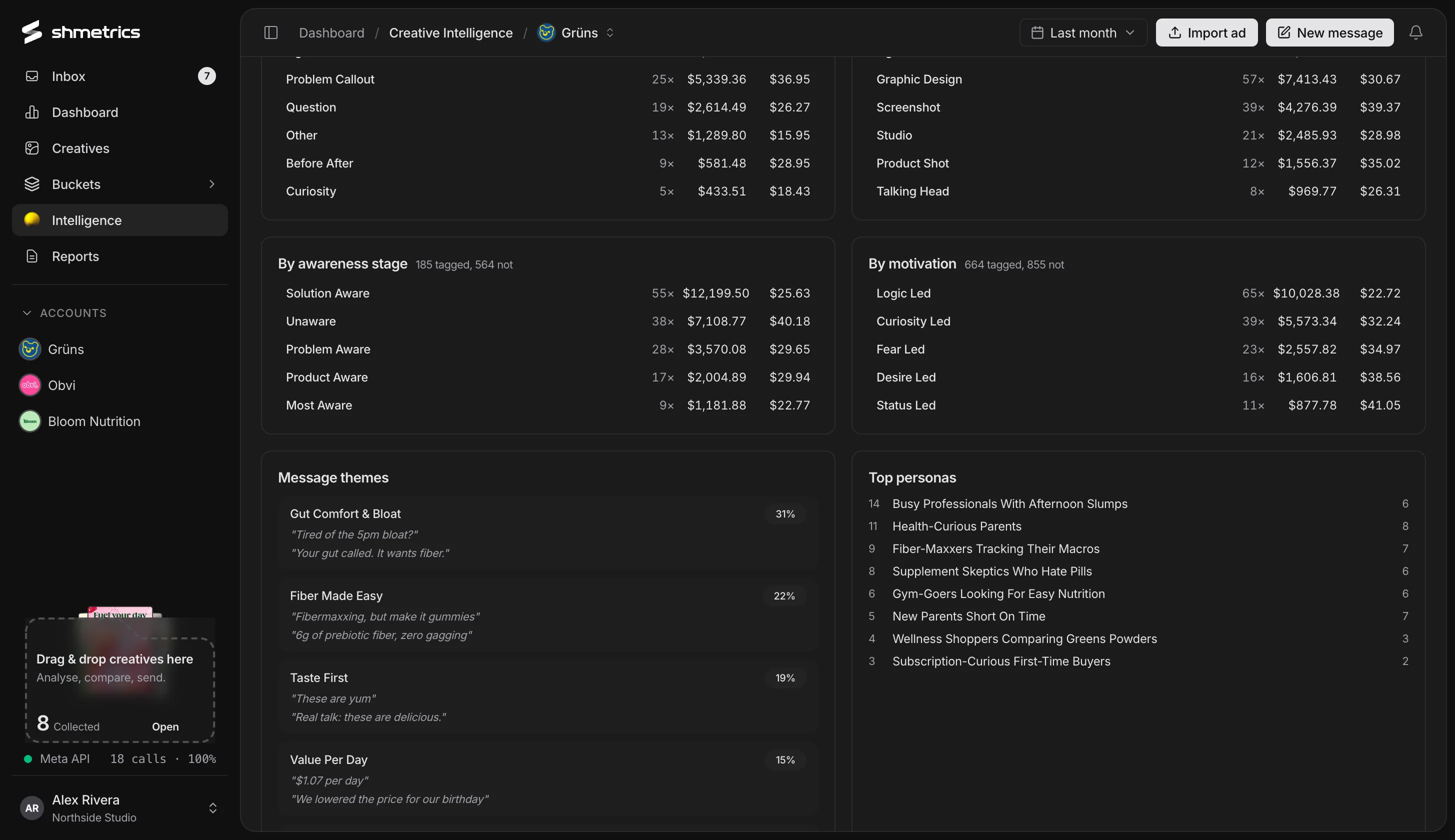Screen dimensions: 1455x840
Task: Click the calendar icon in date picker
Action: 1036,33
